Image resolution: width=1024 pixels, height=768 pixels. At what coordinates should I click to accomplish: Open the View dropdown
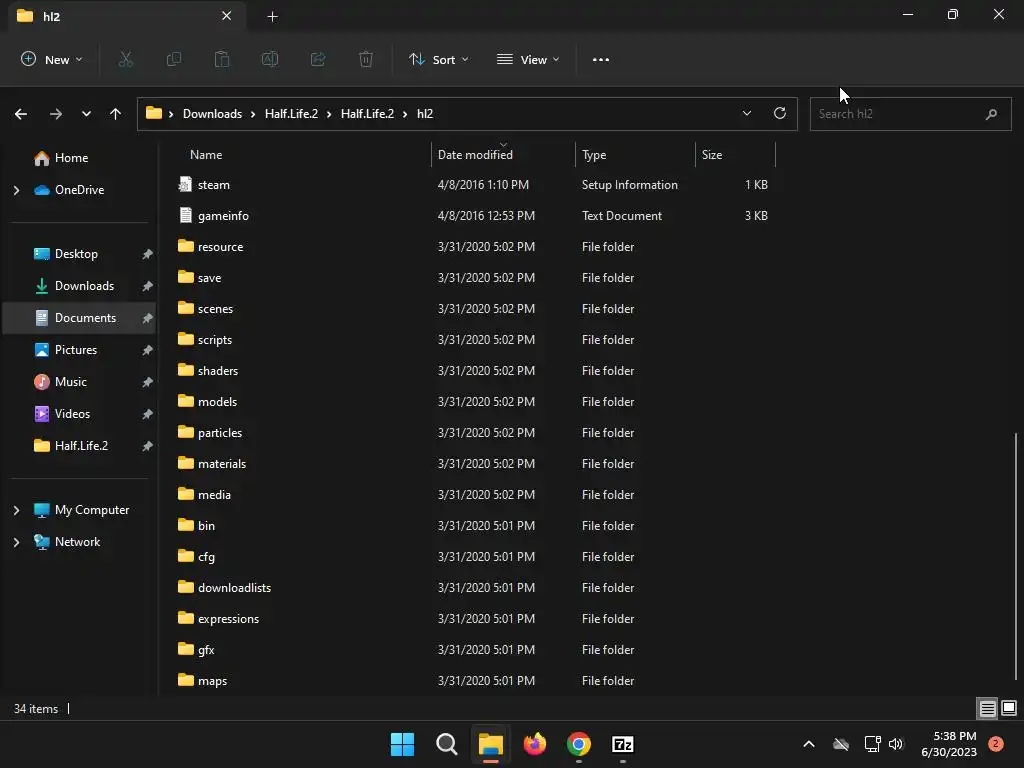pos(528,59)
